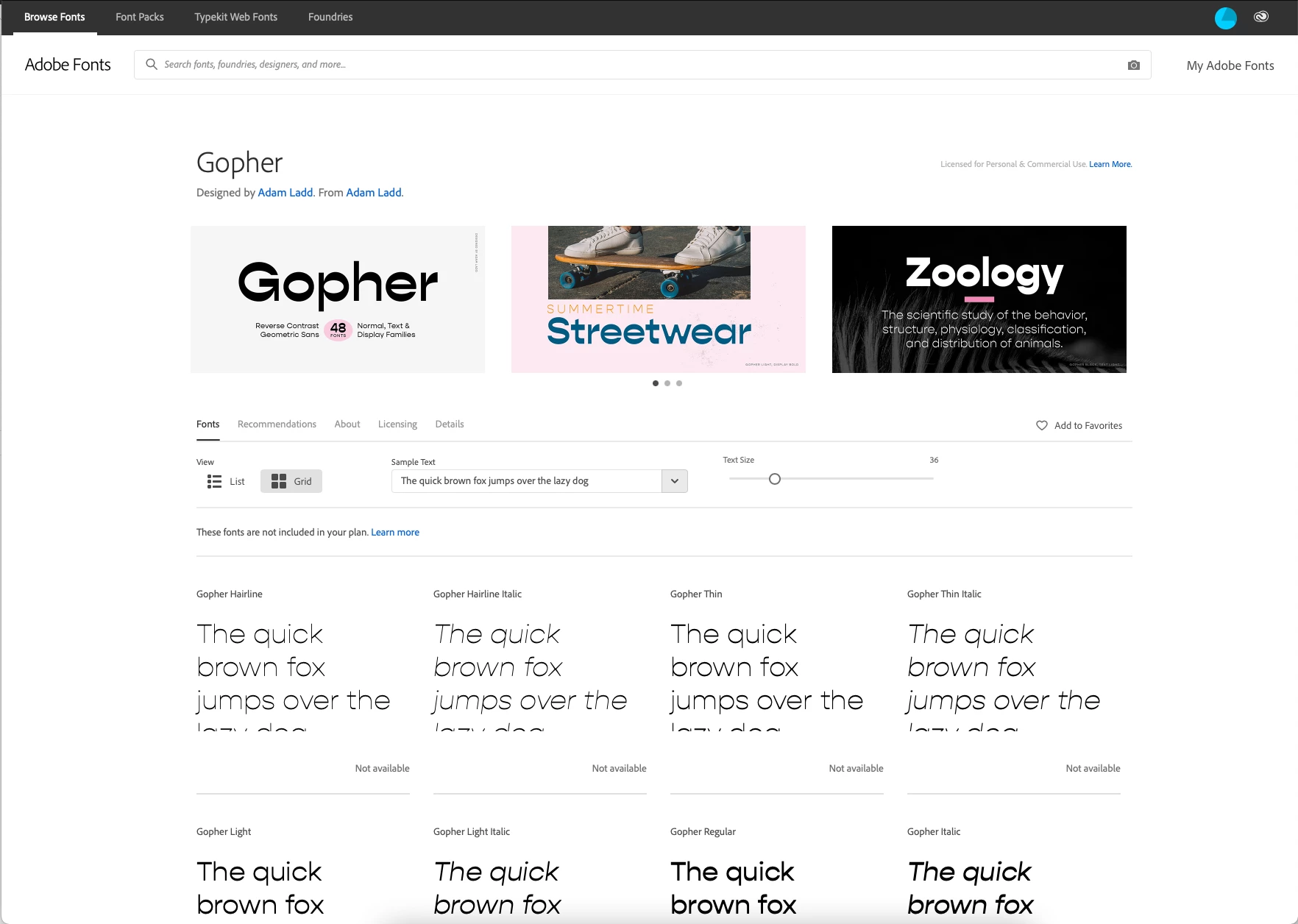The height and width of the screenshot is (924, 1298).
Task: Click the Gopher Hairline Italic font name
Action: [478, 594]
